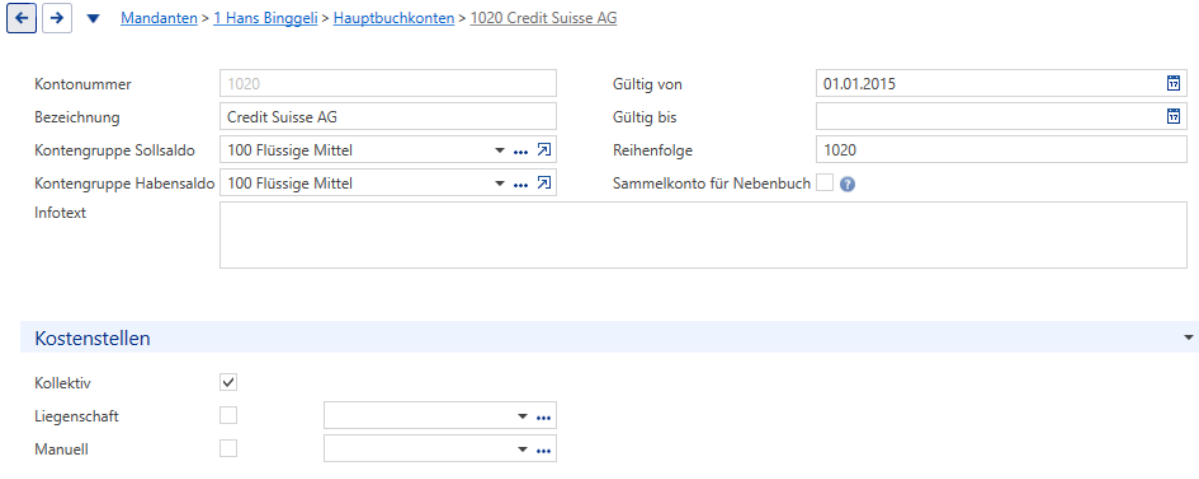Collapse the Kostenstellen section arrow
This screenshot has width=1199, height=479.
[x=1188, y=337]
